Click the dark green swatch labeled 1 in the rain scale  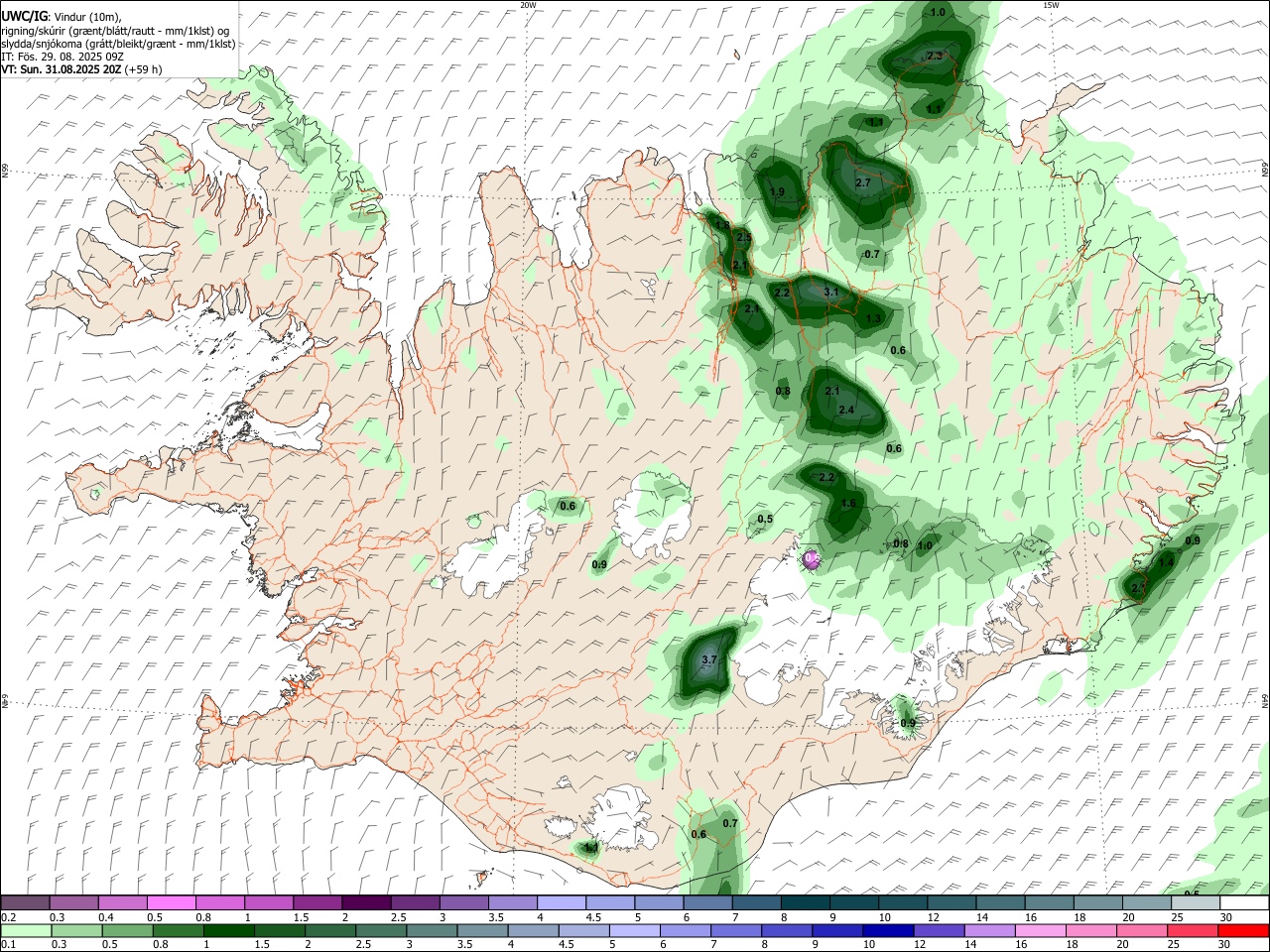coord(228,931)
